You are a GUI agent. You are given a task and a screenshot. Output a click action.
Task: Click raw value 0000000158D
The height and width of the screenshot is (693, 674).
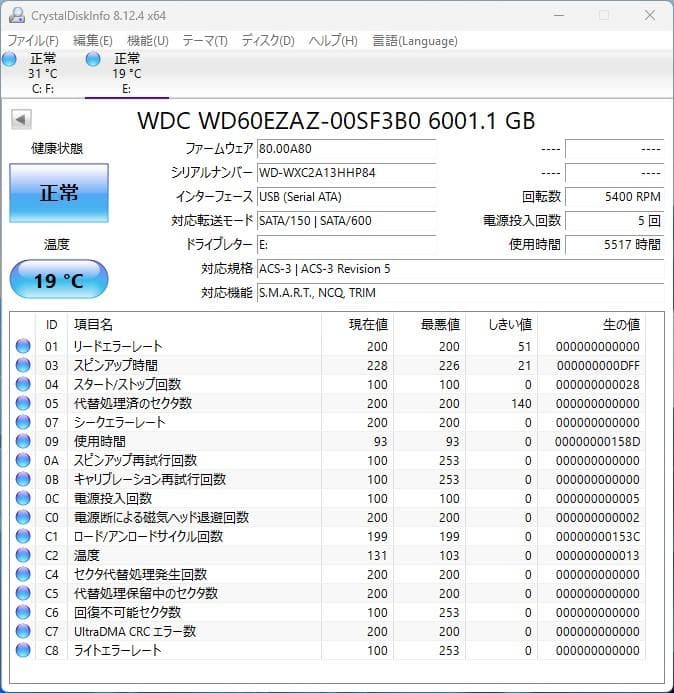(x=598, y=442)
